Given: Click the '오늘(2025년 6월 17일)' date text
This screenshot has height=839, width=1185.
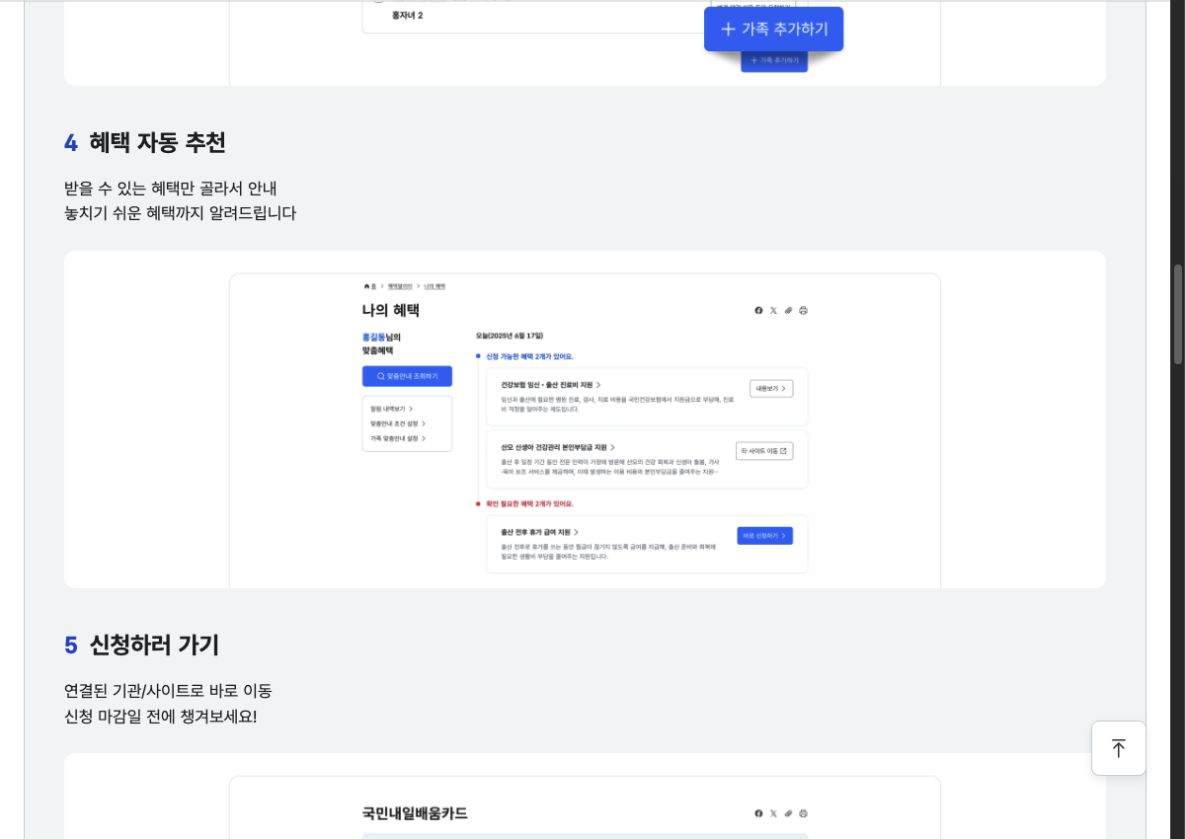Looking at the screenshot, I should pos(509,336).
